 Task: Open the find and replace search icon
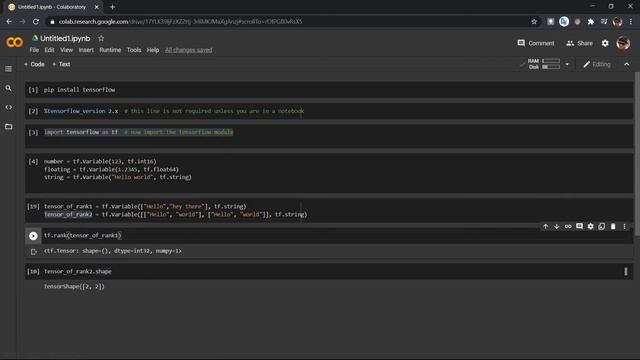point(9,88)
